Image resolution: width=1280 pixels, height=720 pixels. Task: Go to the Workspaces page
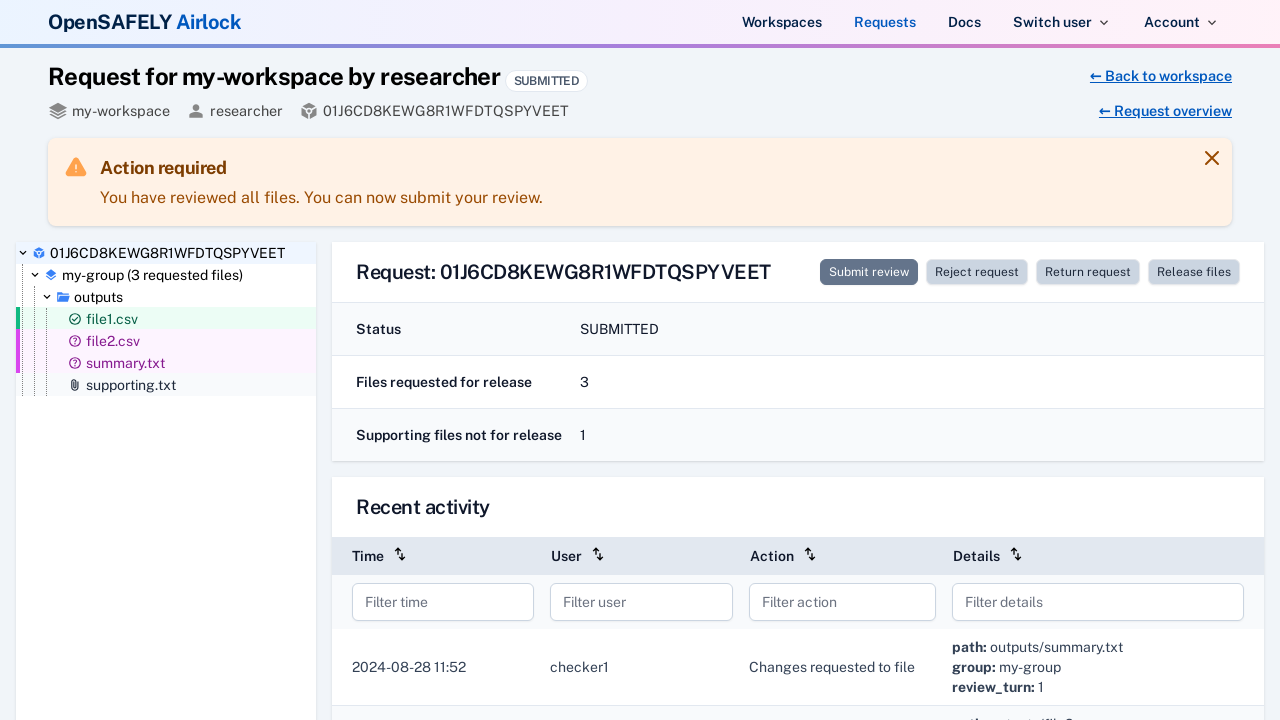[781, 22]
